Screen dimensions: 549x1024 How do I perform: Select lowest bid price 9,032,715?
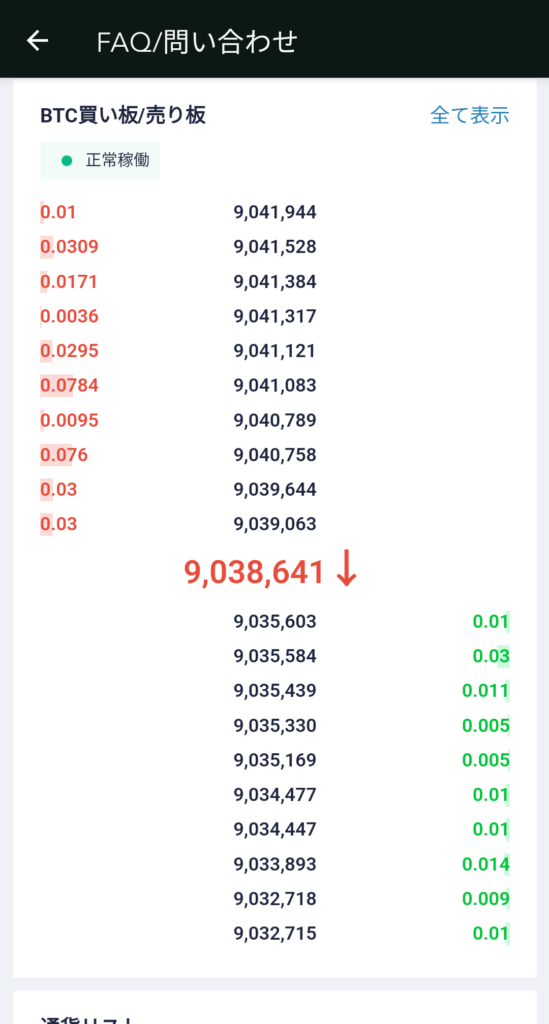275,933
